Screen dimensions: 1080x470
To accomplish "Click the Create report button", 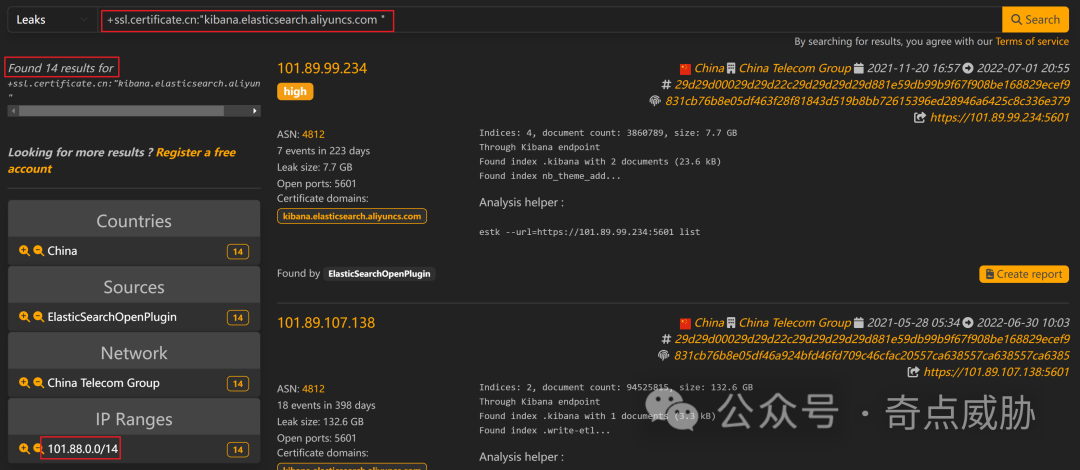I will tap(1024, 274).
